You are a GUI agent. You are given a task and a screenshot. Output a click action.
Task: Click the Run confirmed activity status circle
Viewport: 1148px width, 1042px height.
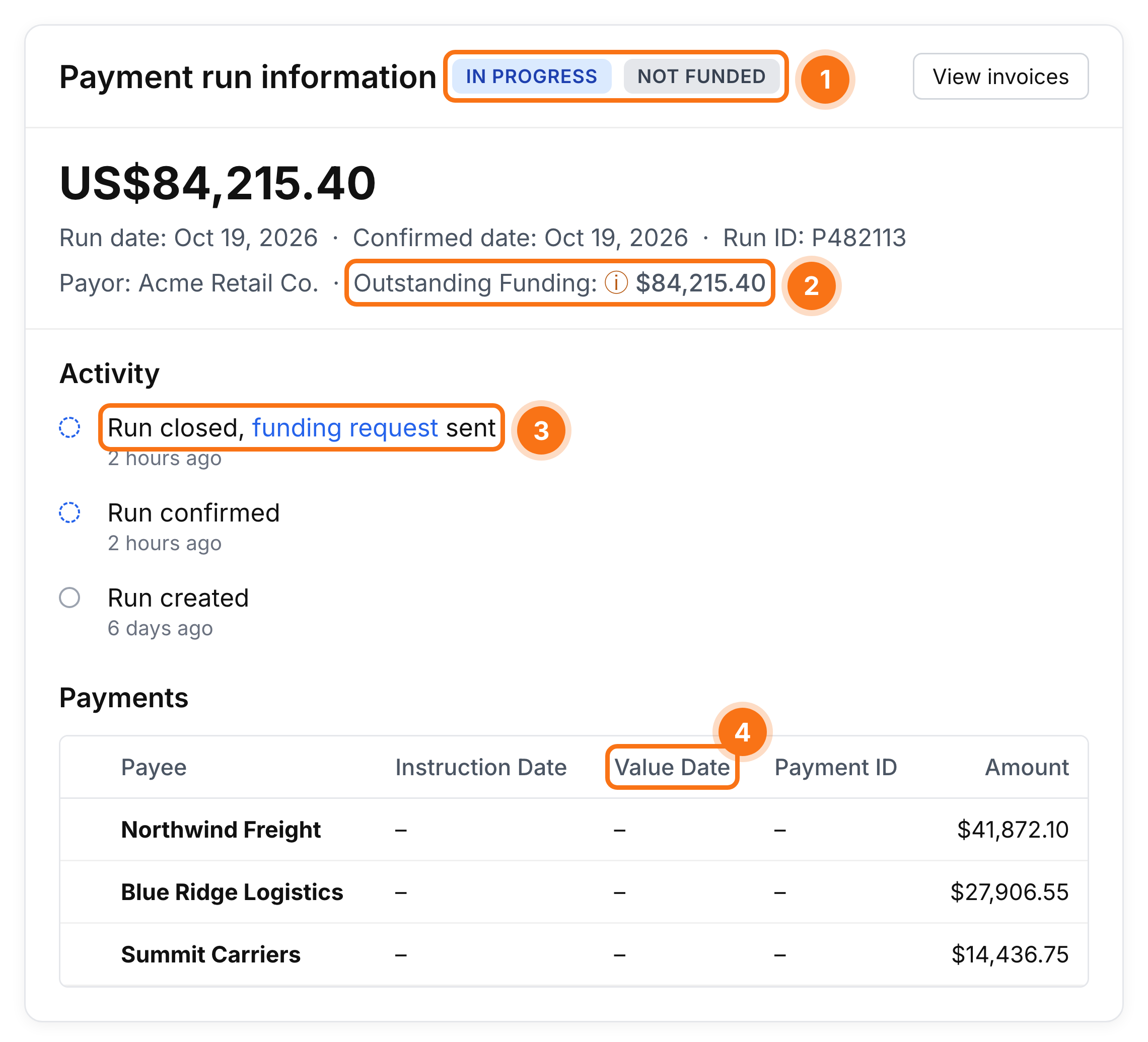point(69,512)
